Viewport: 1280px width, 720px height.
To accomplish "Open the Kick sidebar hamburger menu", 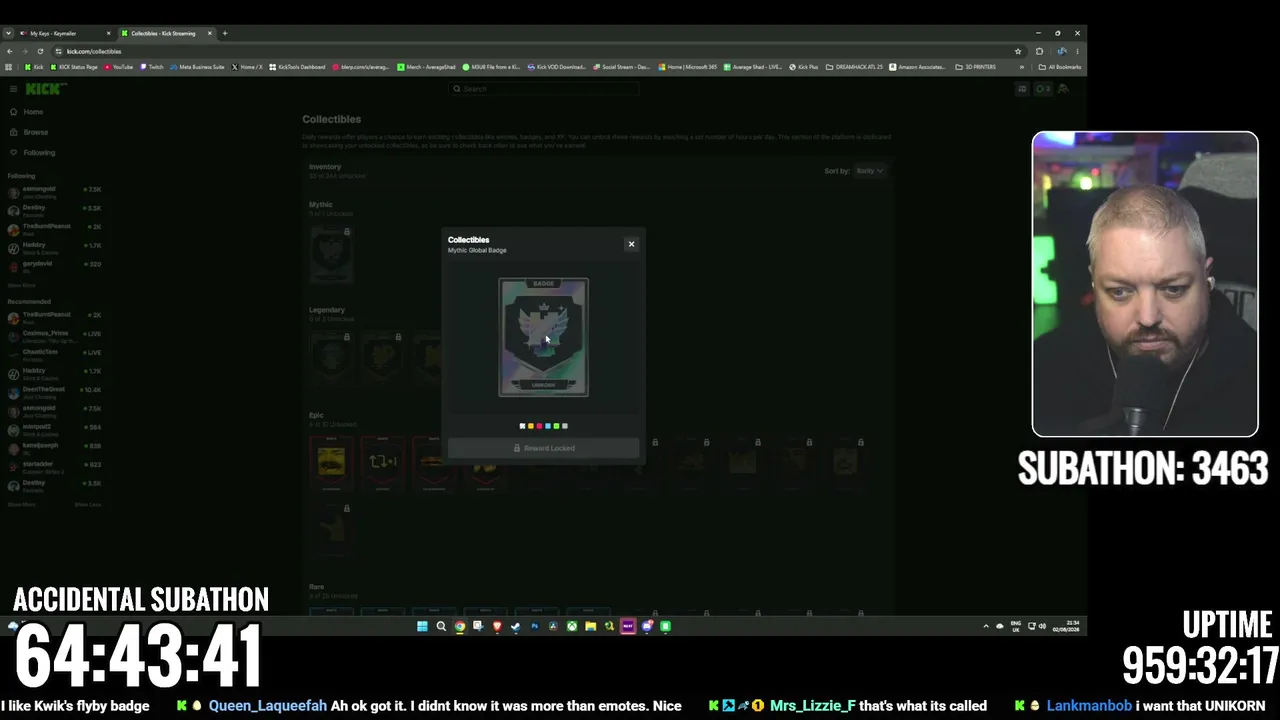I will 13,89.
